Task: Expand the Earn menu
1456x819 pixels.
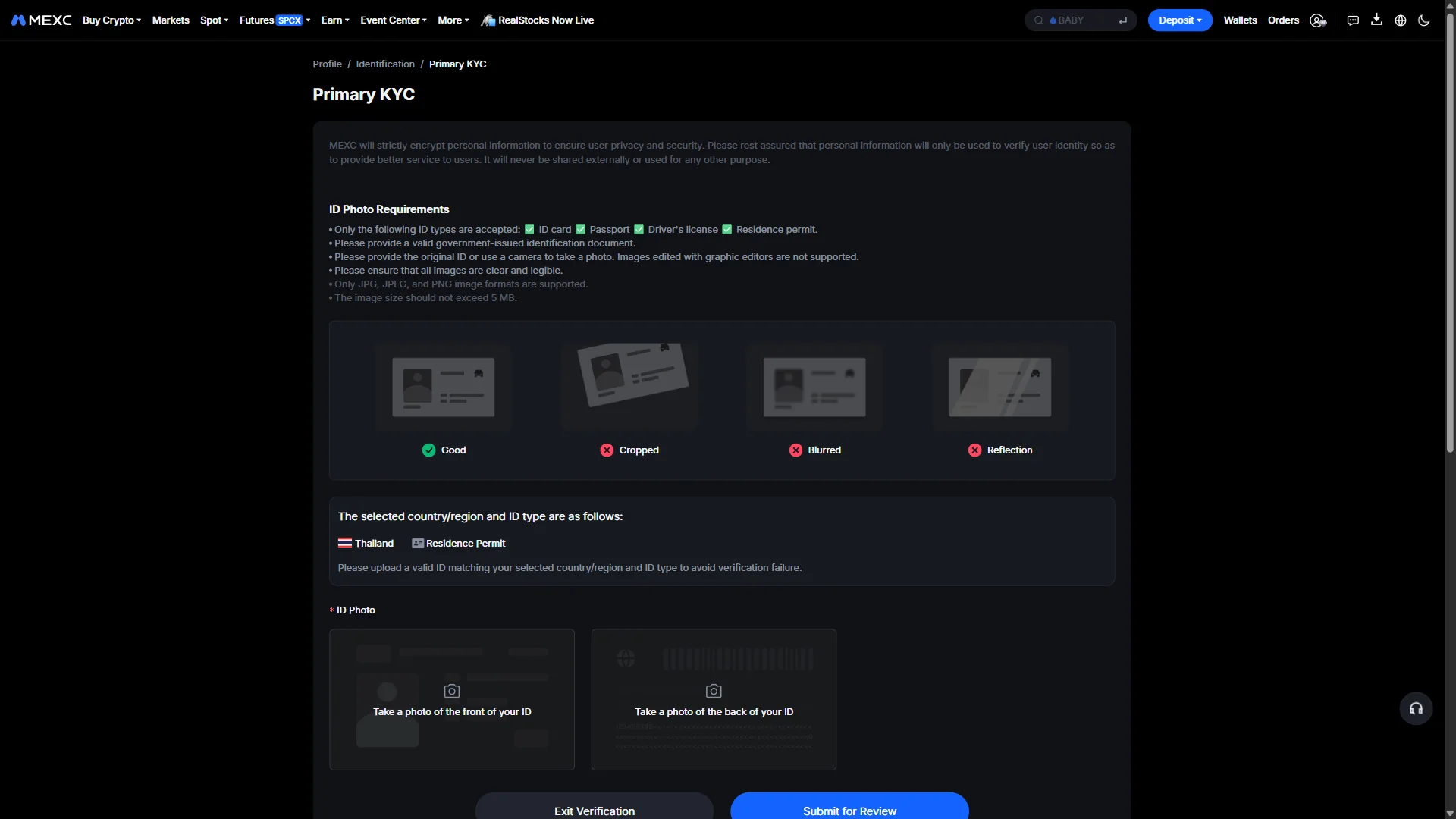Action: [x=335, y=20]
